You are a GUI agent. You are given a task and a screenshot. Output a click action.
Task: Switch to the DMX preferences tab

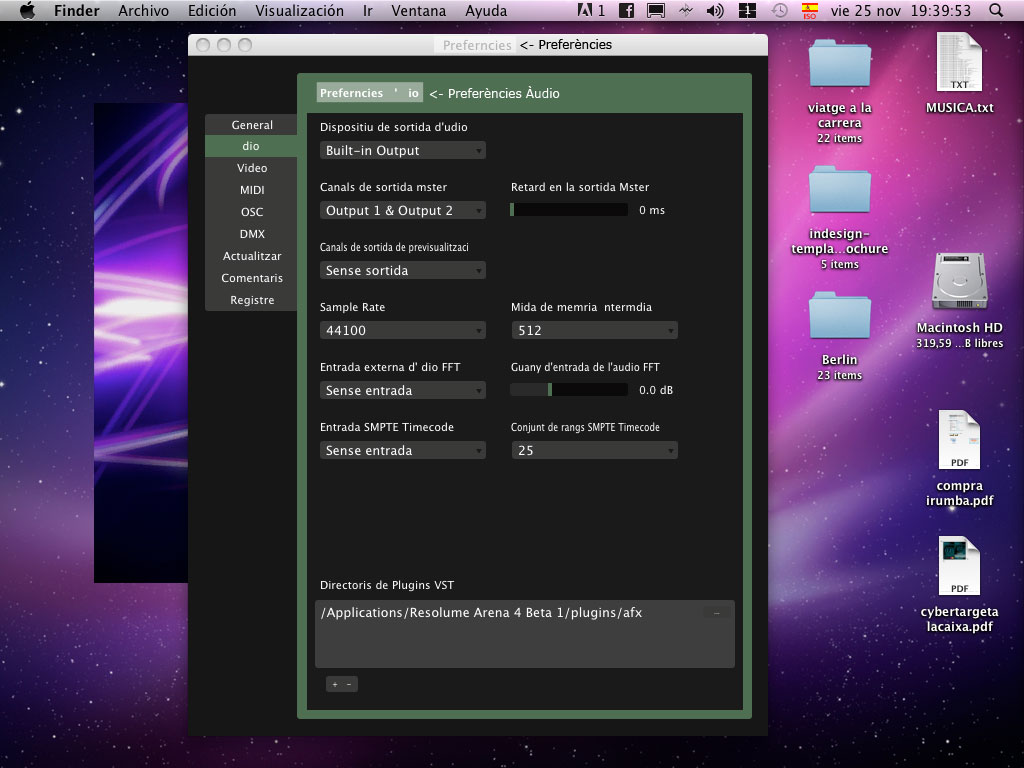251,234
